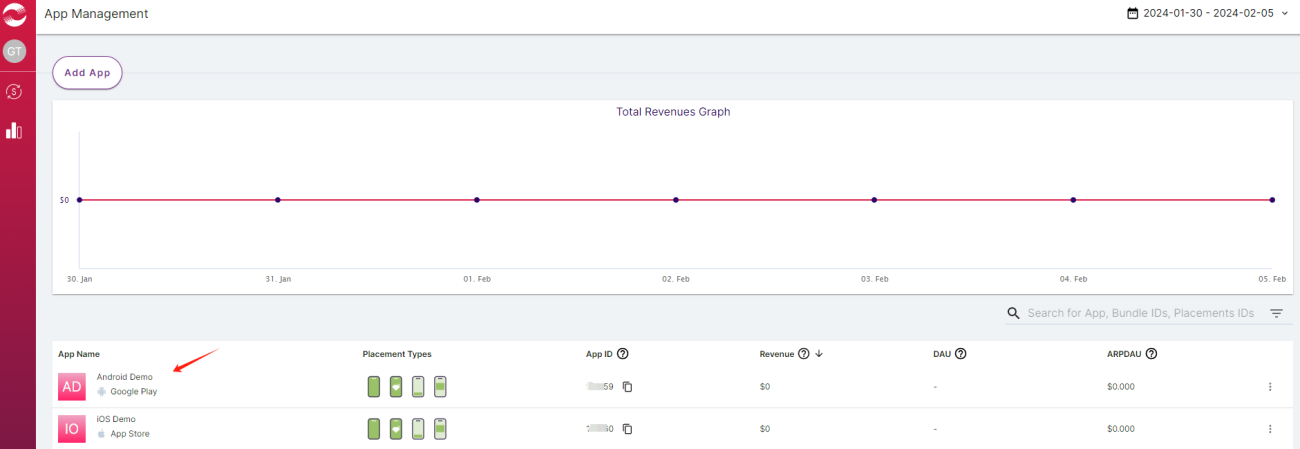Show help tooltip for DAU column
The image size is (1300, 449).
tap(961, 354)
